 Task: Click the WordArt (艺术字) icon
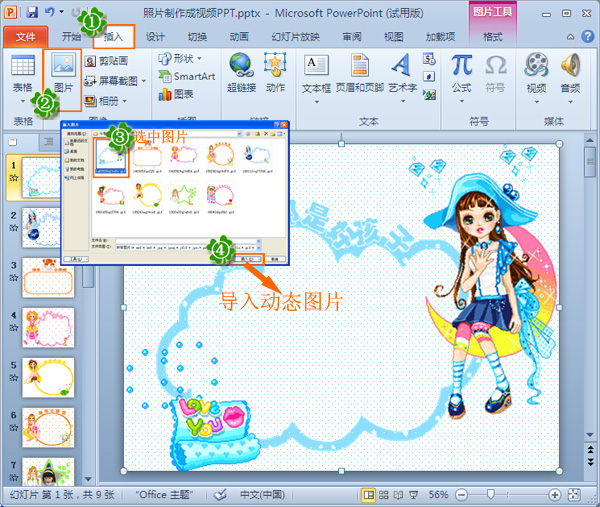pyautogui.click(x=401, y=64)
